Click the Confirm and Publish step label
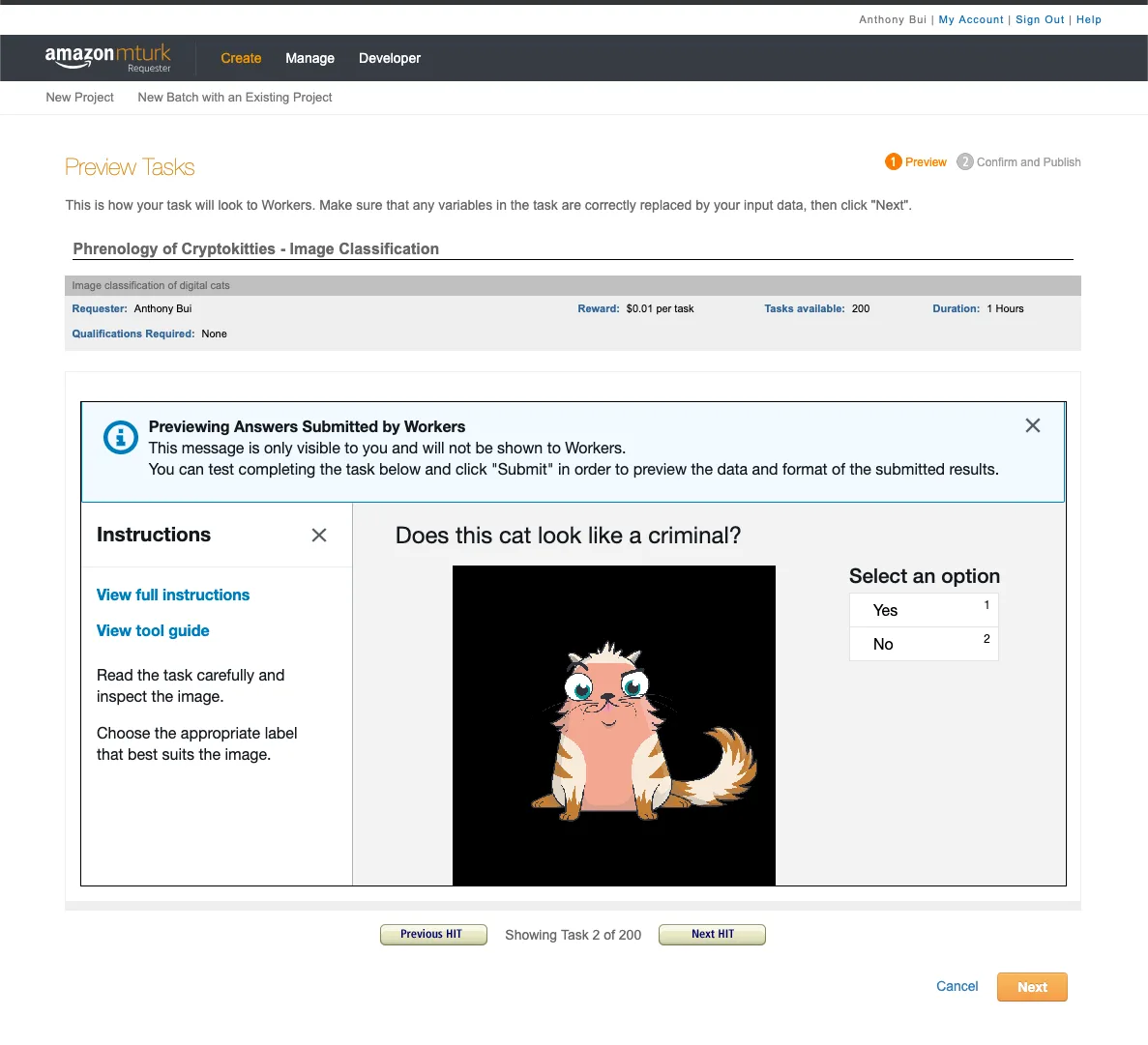Image resolution: width=1148 pixels, height=1045 pixels. click(1028, 161)
